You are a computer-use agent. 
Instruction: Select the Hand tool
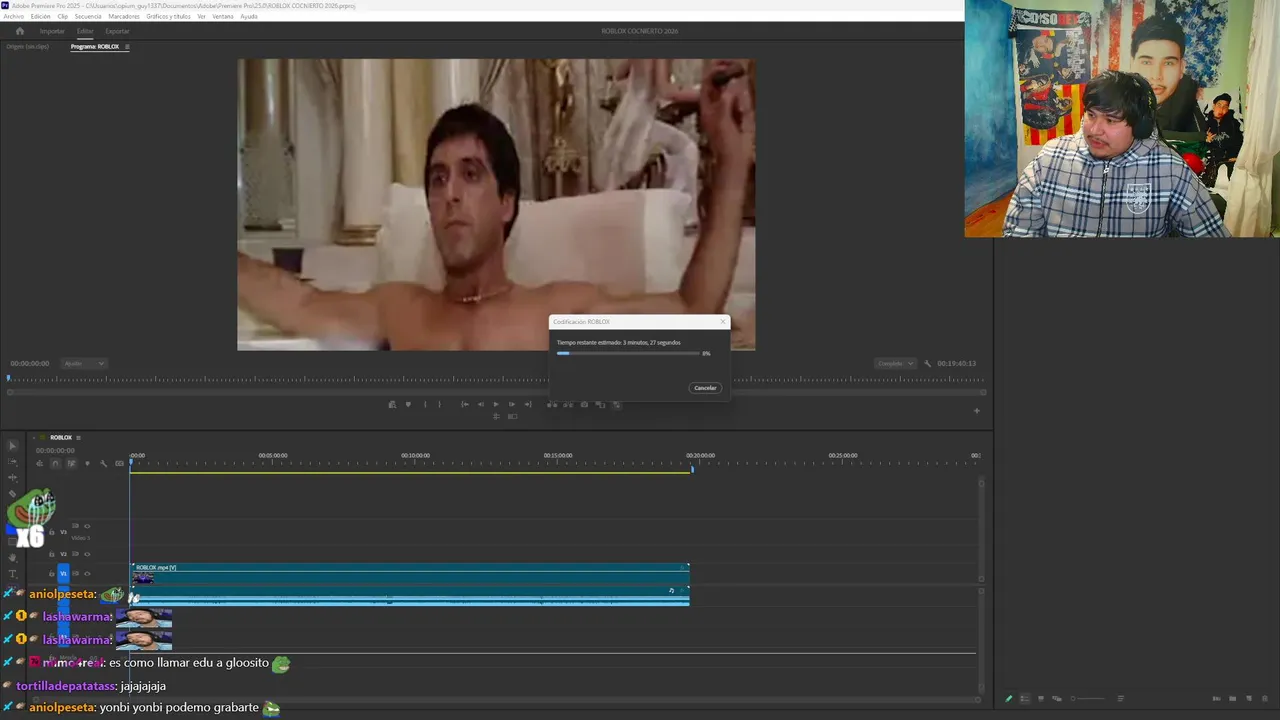pos(12,557)
